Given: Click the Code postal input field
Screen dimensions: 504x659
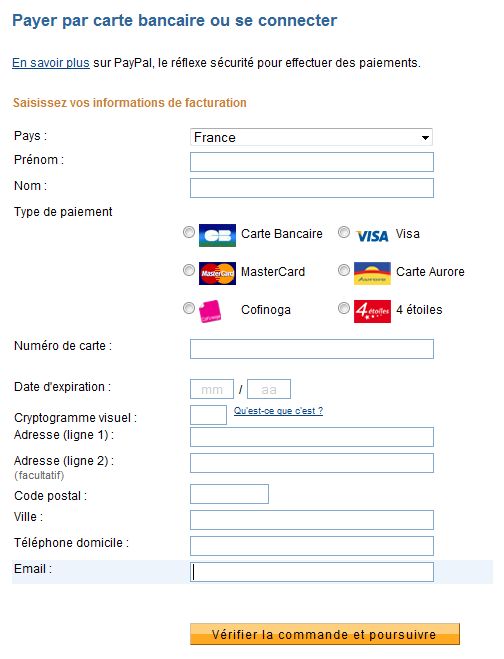Looking at the screenshot, I should 229,494.
